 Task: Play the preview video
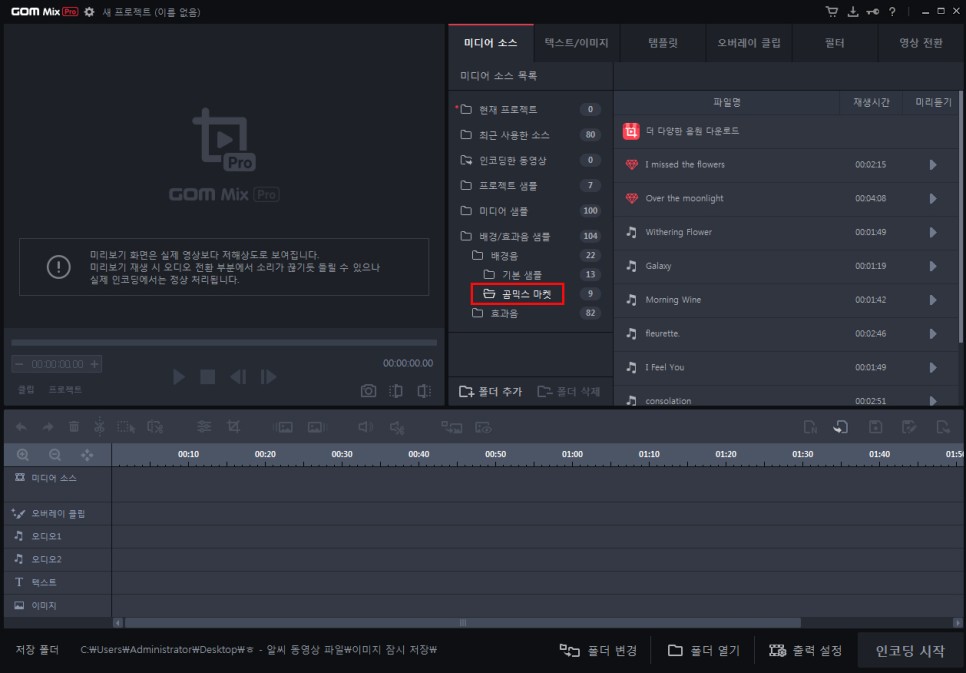[x=179, y=377]
